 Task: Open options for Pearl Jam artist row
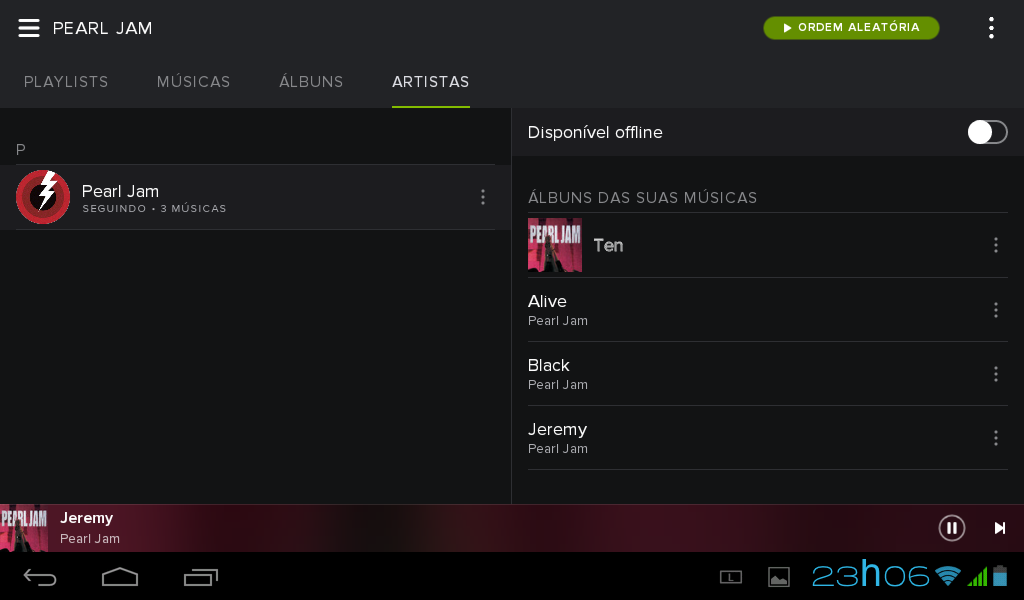click(483, 197)
